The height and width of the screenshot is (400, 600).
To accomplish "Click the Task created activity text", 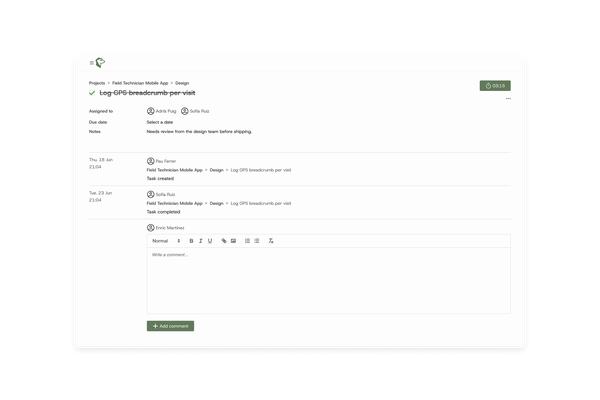I will coord(160,179).
